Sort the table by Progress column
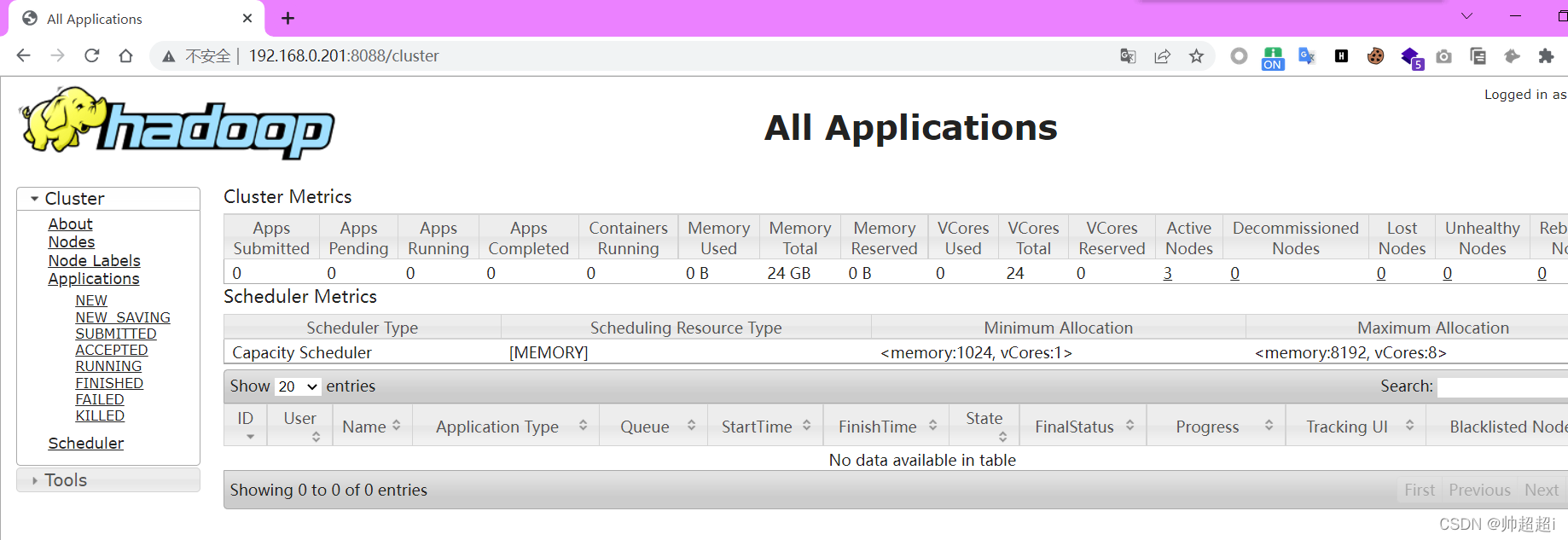 tap(1216, 426)
